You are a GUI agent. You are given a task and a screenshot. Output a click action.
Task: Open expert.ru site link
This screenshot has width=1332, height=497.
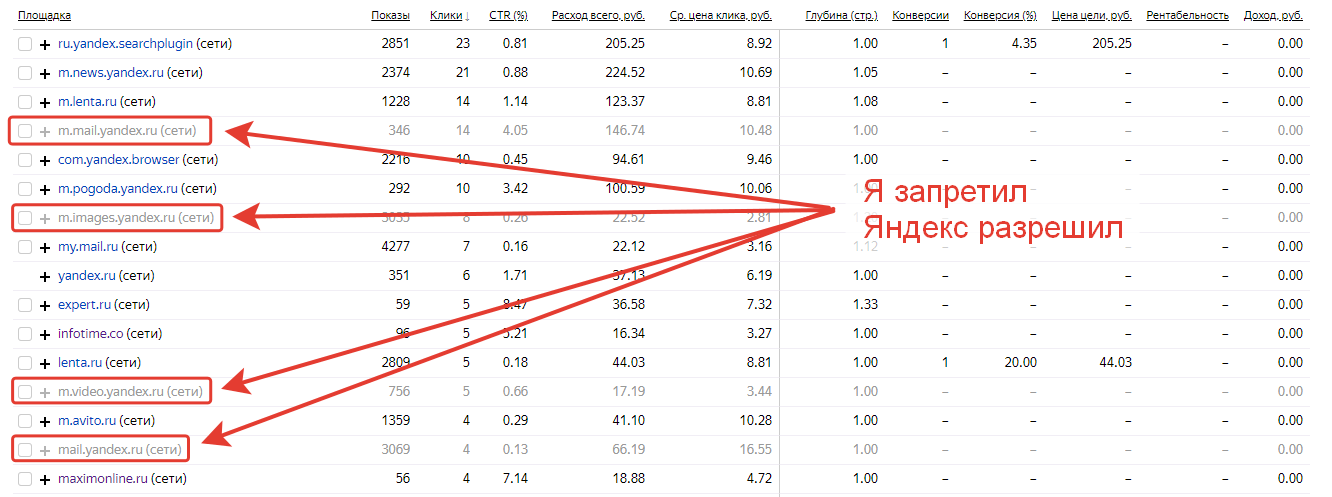(84, 305)
